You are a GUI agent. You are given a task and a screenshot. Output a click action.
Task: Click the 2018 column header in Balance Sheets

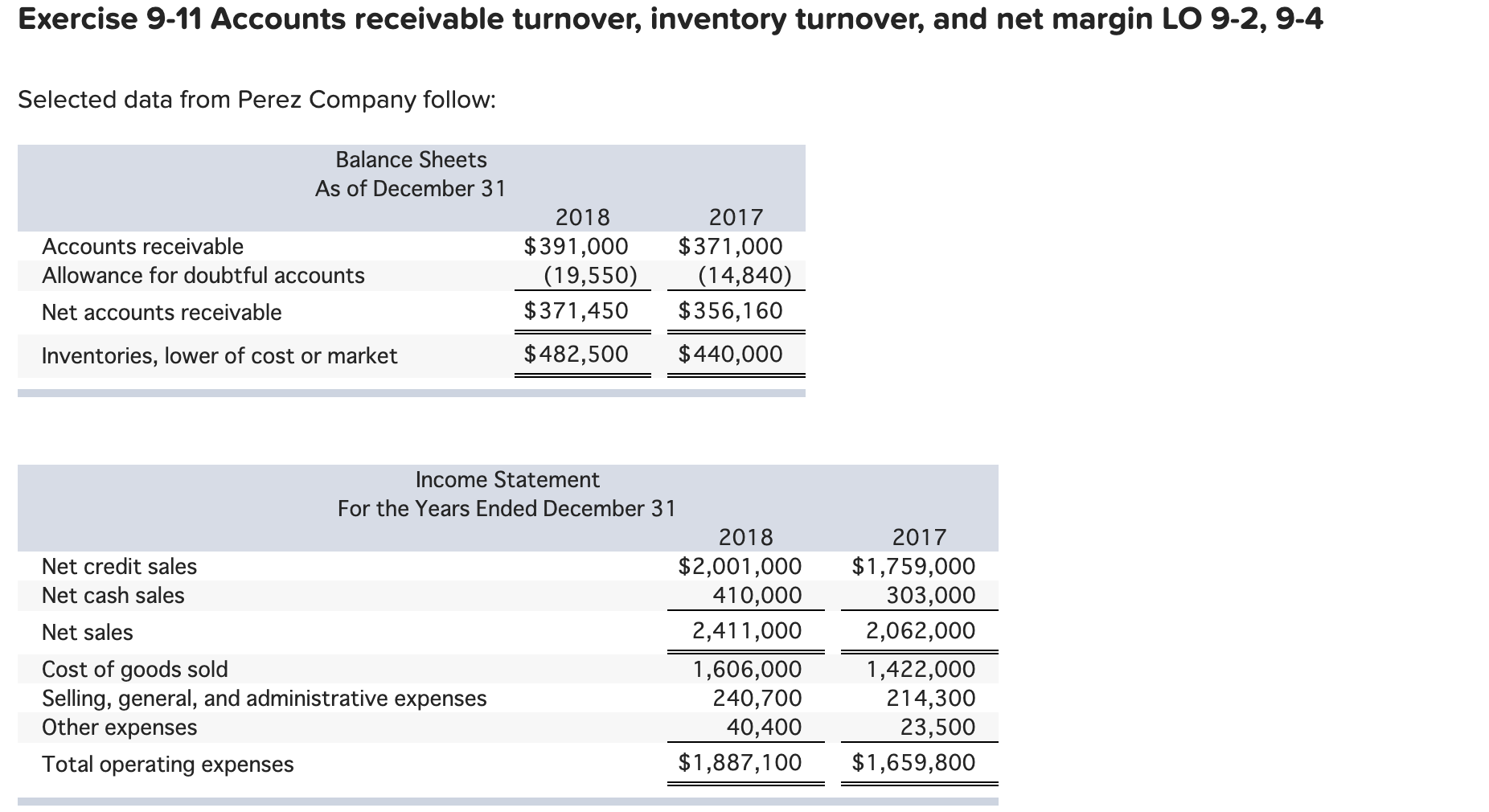point(583,217)
